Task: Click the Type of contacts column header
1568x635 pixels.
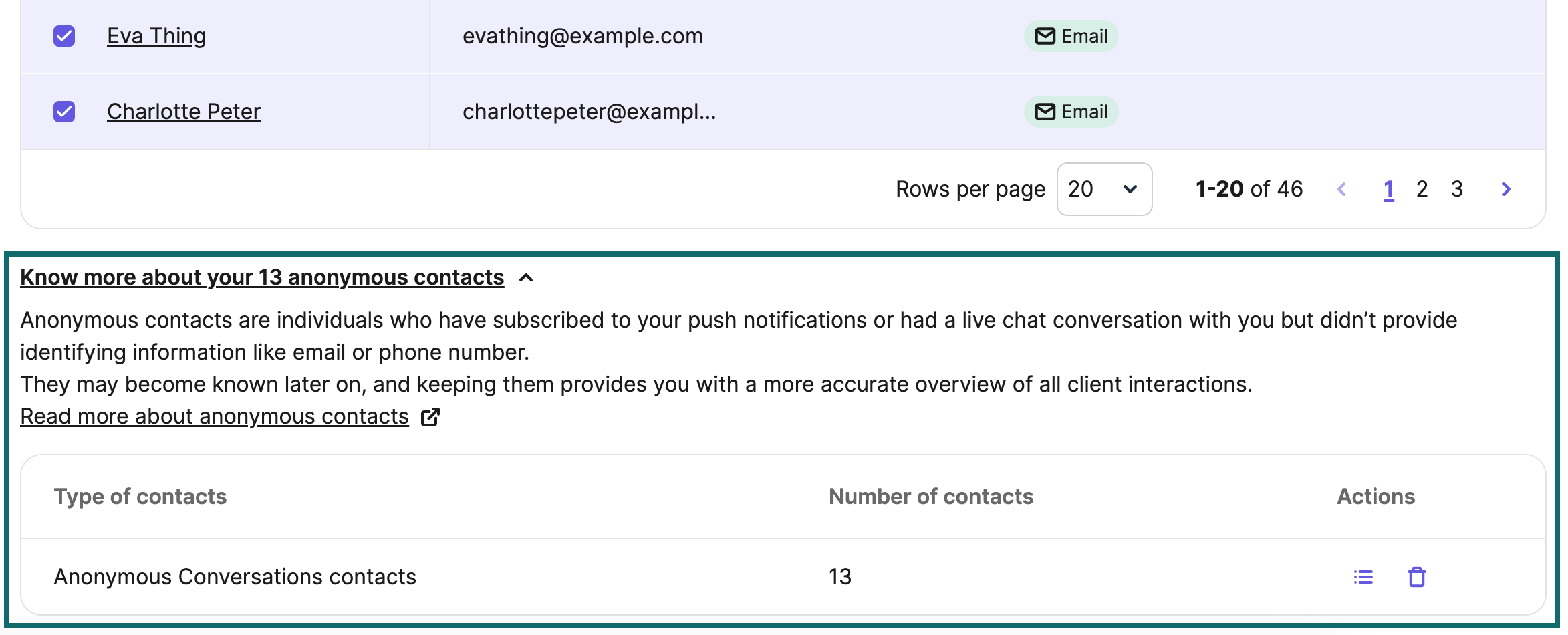Action: coord(140,497)
